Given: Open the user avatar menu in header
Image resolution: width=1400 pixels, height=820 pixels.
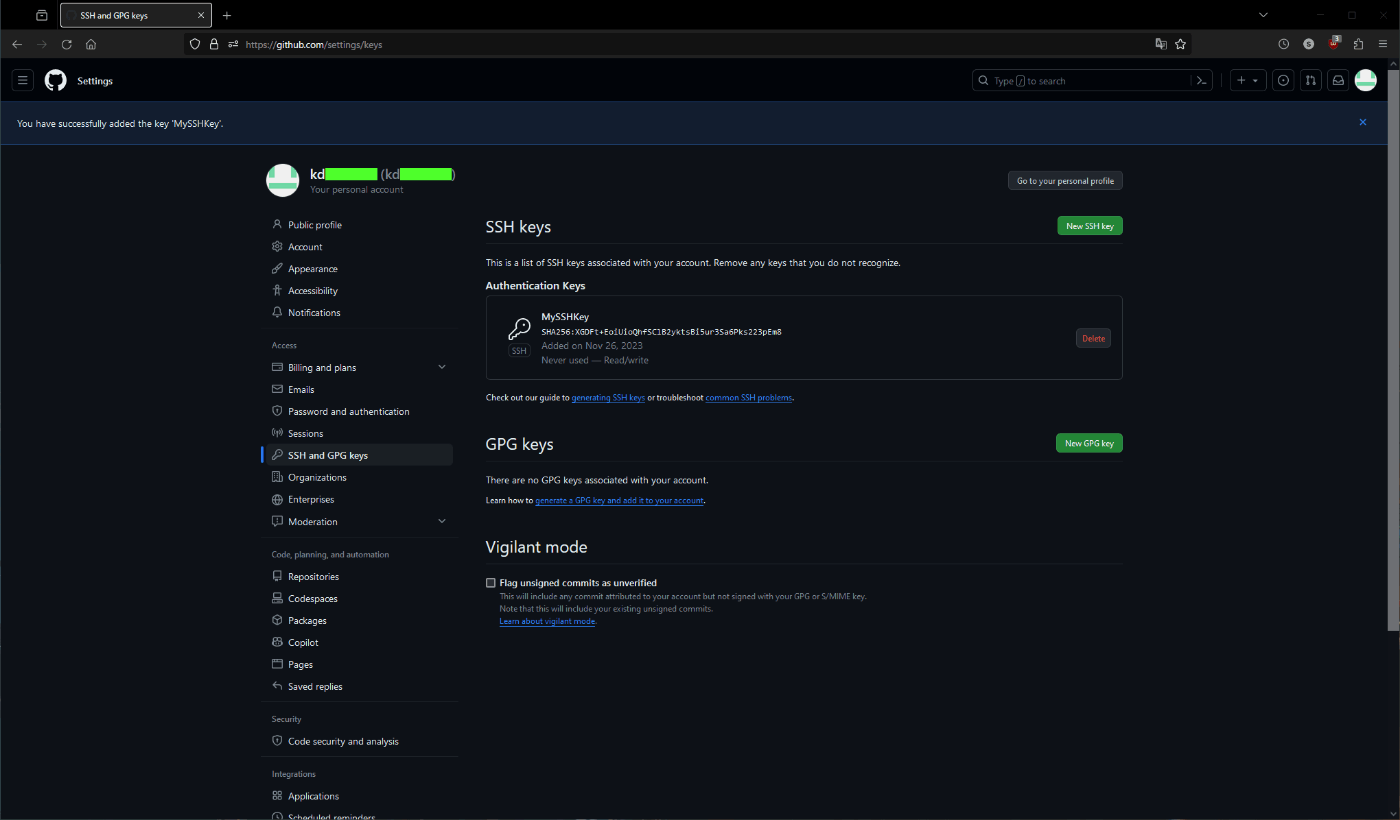Looking at the screenshot, I should (1365, 80).
